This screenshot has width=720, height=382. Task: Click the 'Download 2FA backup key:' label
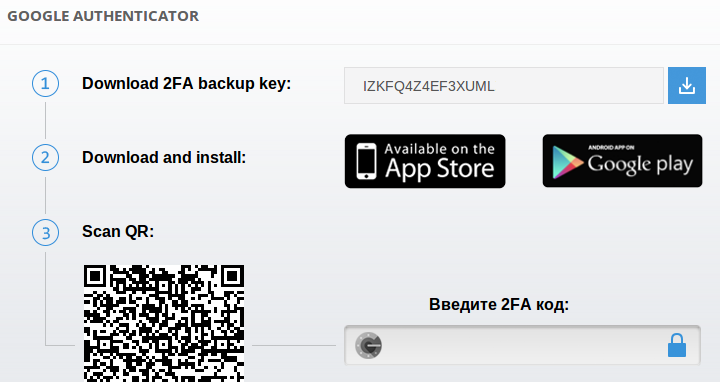click(186, 84)
